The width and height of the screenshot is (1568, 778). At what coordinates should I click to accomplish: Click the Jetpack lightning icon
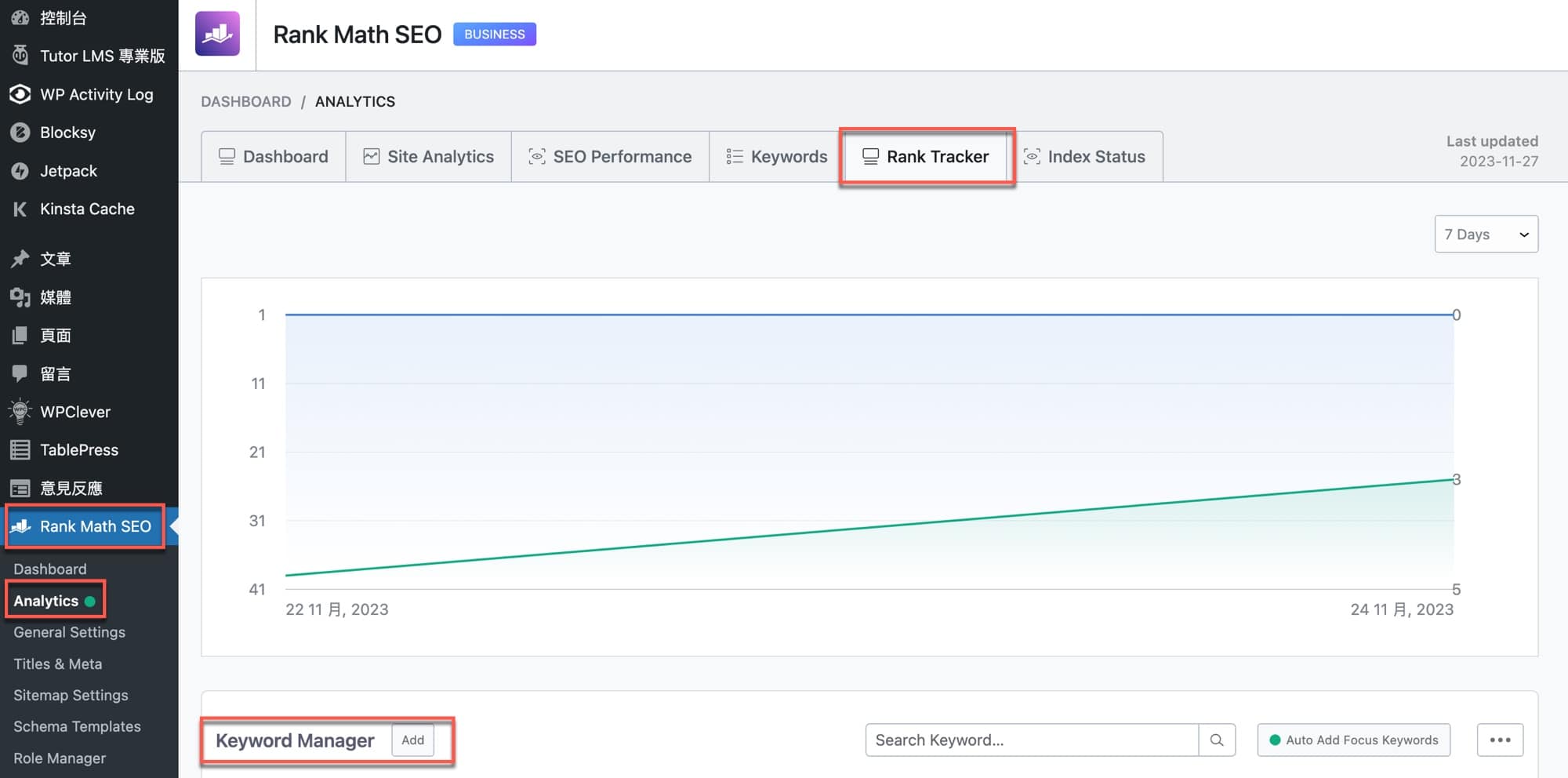tap(20, 171)
